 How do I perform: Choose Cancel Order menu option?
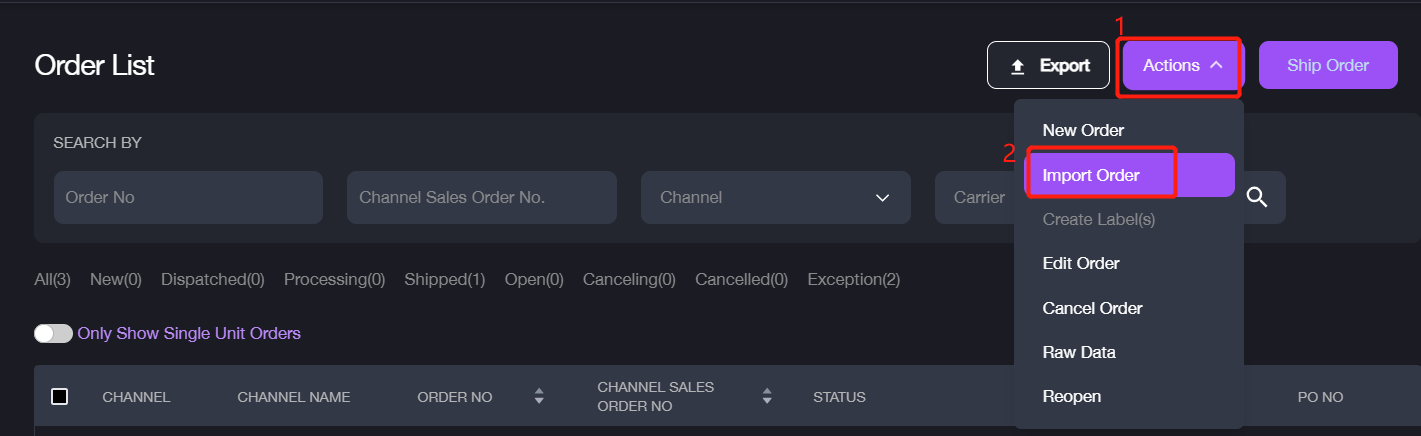pyautogui.click(x=1092, y=308)
